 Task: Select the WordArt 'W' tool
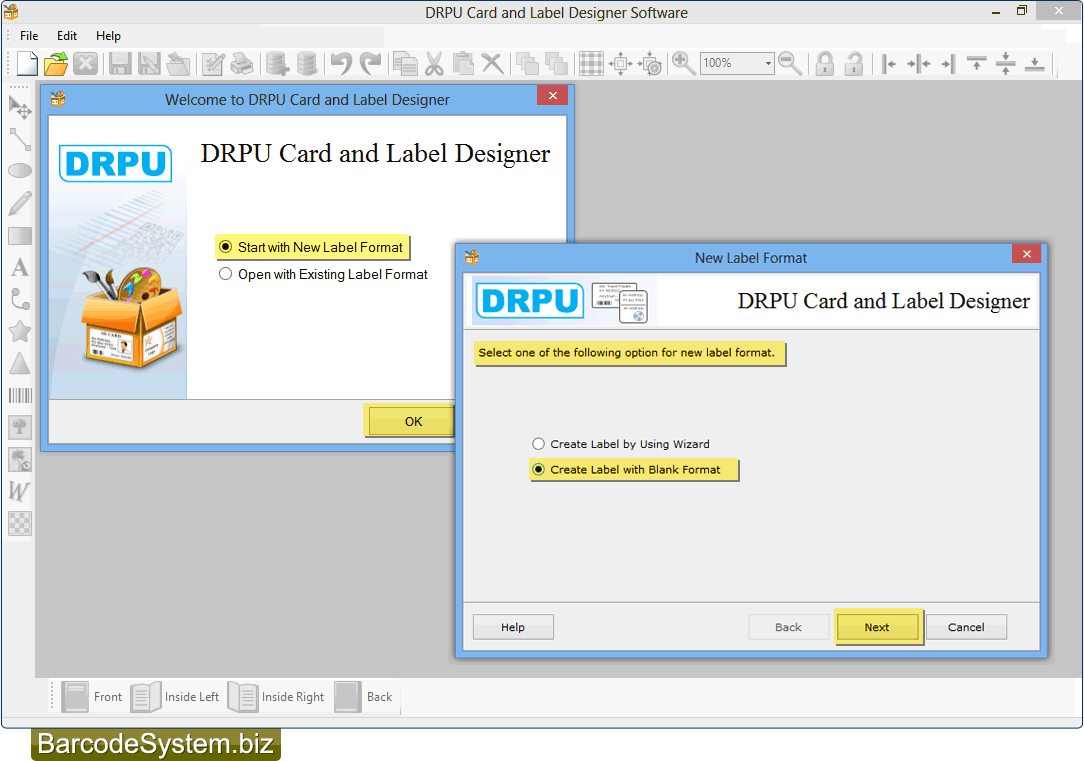point(19,491)
